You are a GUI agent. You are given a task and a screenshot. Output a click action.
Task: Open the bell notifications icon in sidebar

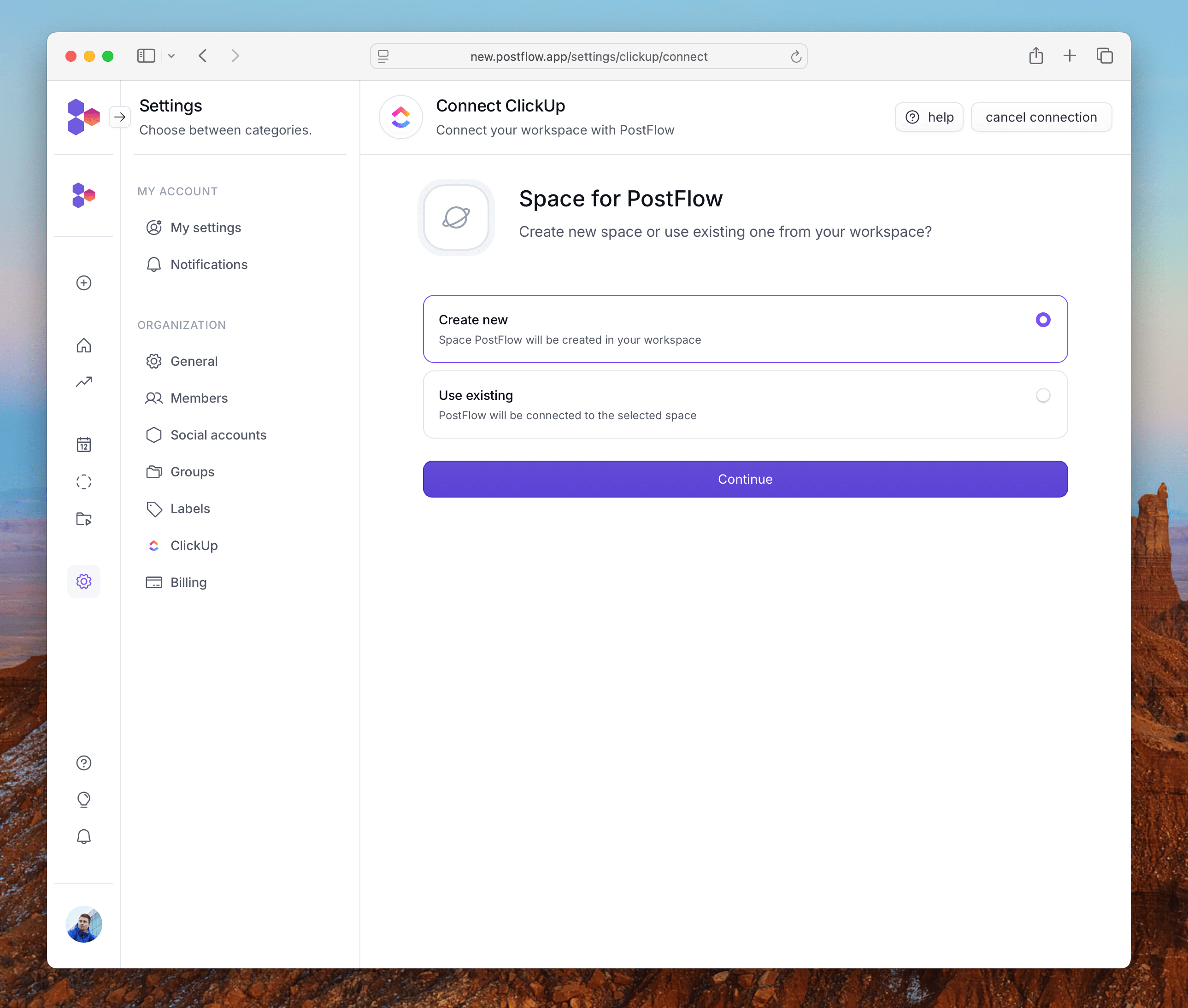(x=84, y=837)
